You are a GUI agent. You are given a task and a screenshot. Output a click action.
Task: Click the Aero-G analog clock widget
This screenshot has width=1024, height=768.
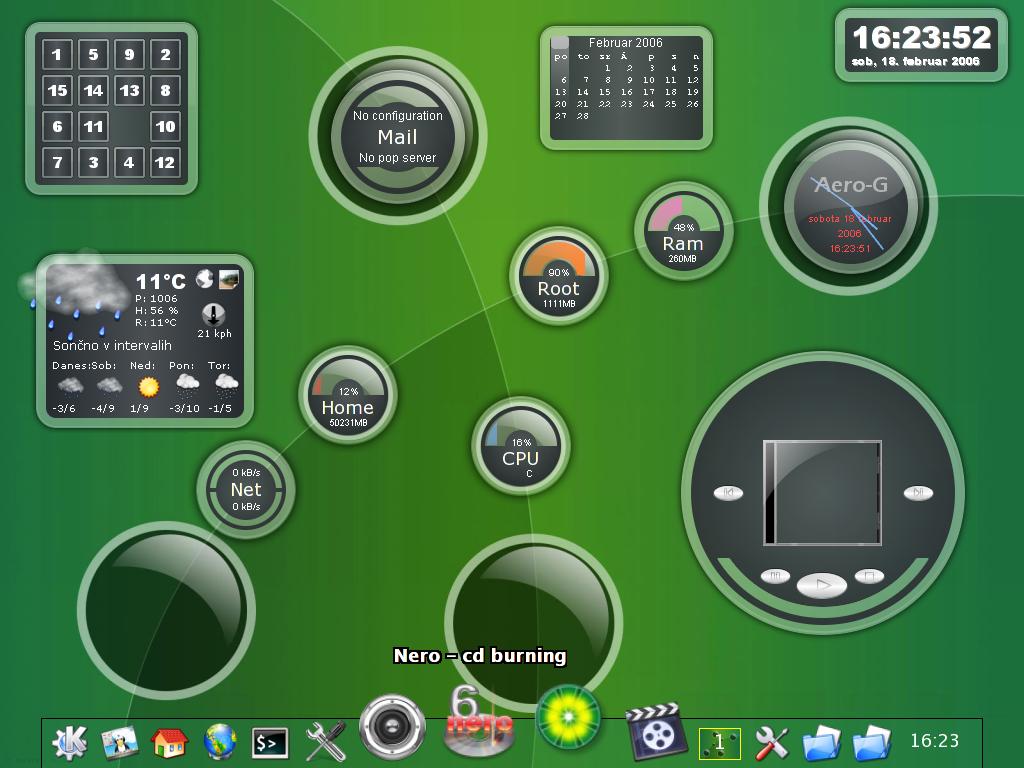[x=849, y=206]
